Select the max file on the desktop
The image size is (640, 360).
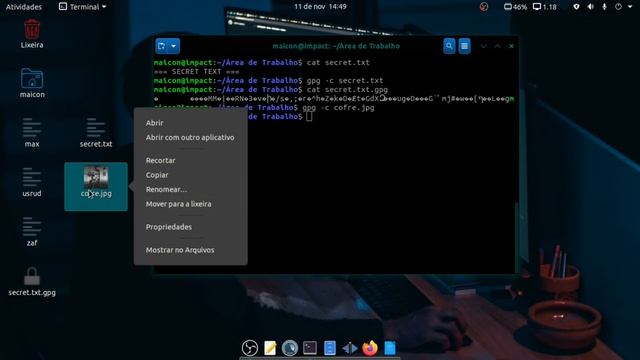[32, 127]
